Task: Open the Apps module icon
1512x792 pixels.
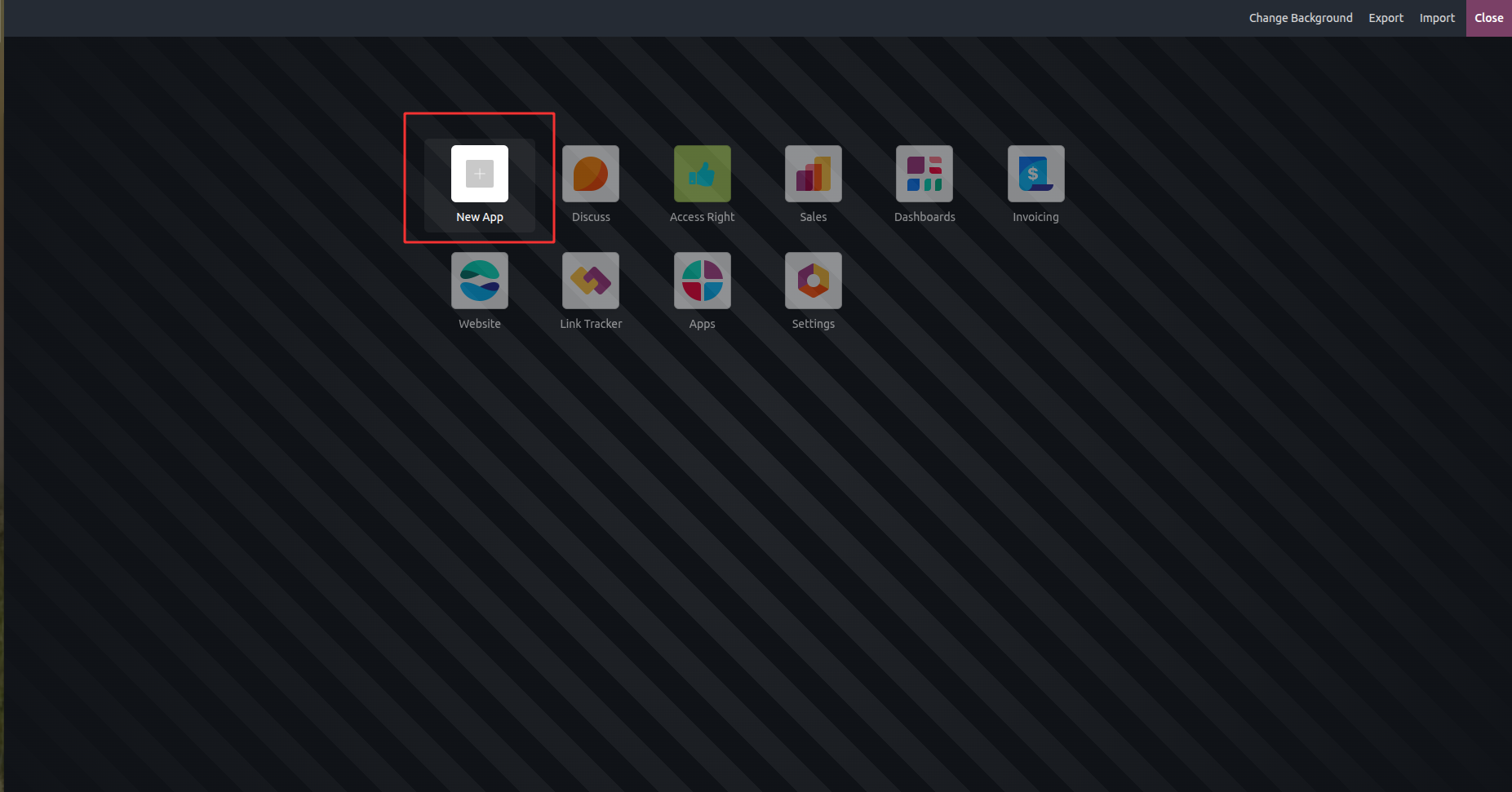Action: tap(702, 281)
